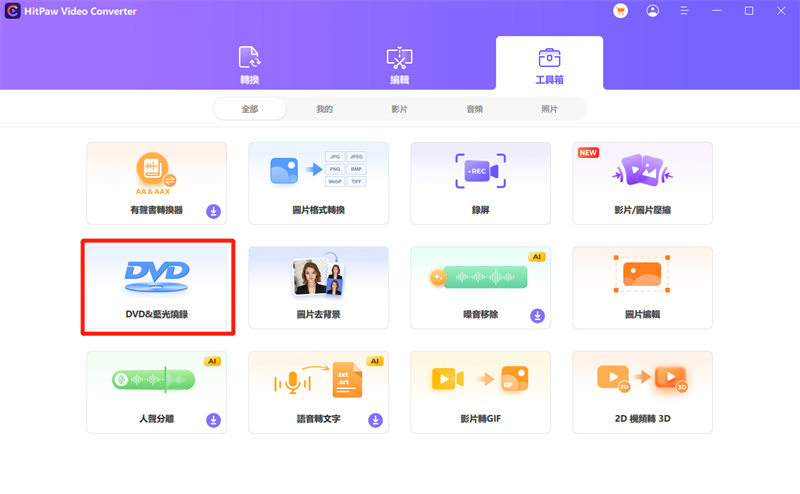Open the shopping cart purchase icon

pos(620,11)
